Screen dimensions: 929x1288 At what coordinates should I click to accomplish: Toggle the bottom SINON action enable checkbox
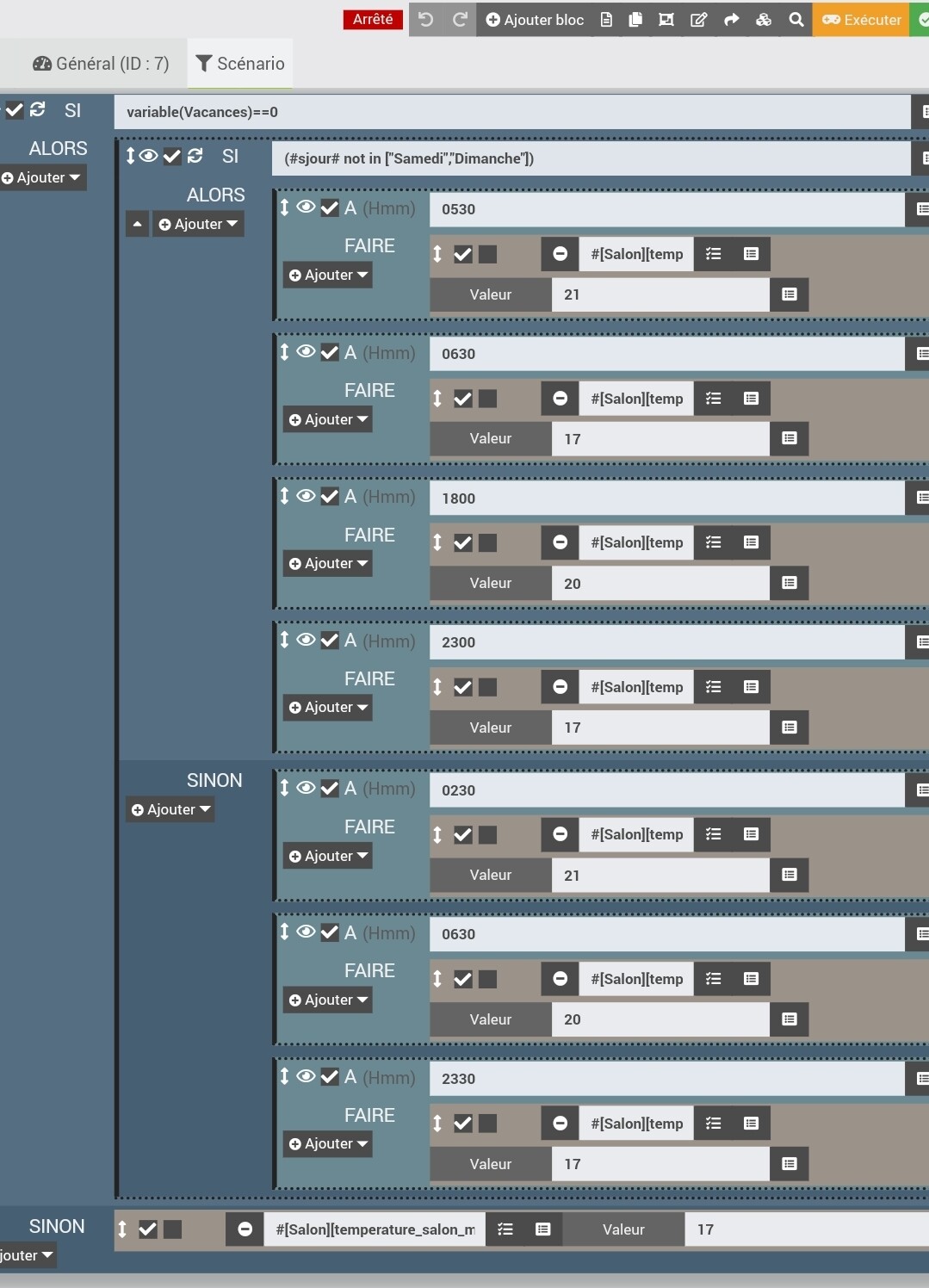pyautogui.click(x=147, y=1229)
